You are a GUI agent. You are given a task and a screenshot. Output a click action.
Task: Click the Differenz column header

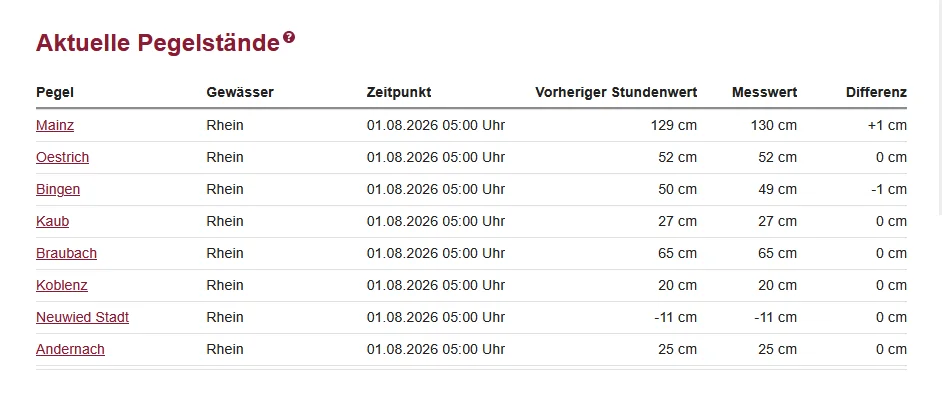point(877,93)
